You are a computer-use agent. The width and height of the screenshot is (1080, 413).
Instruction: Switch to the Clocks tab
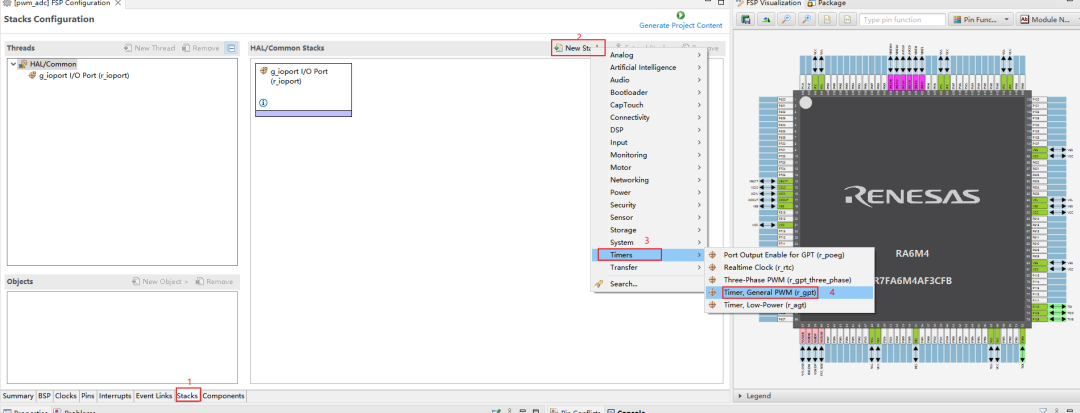pos(66,396)
